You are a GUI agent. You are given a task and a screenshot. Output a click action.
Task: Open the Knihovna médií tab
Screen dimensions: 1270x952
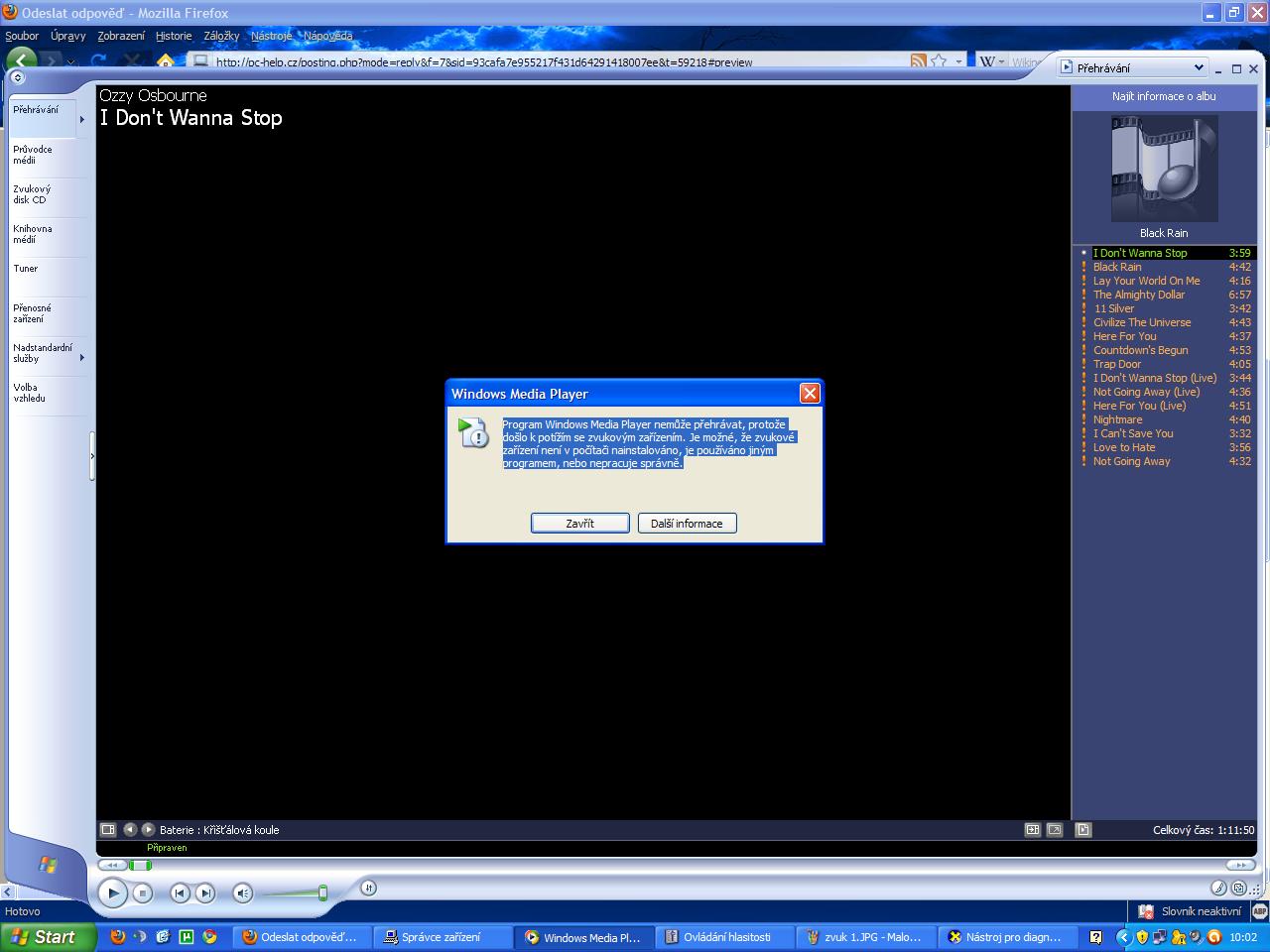pyautogui.click(x=33, y=234)
